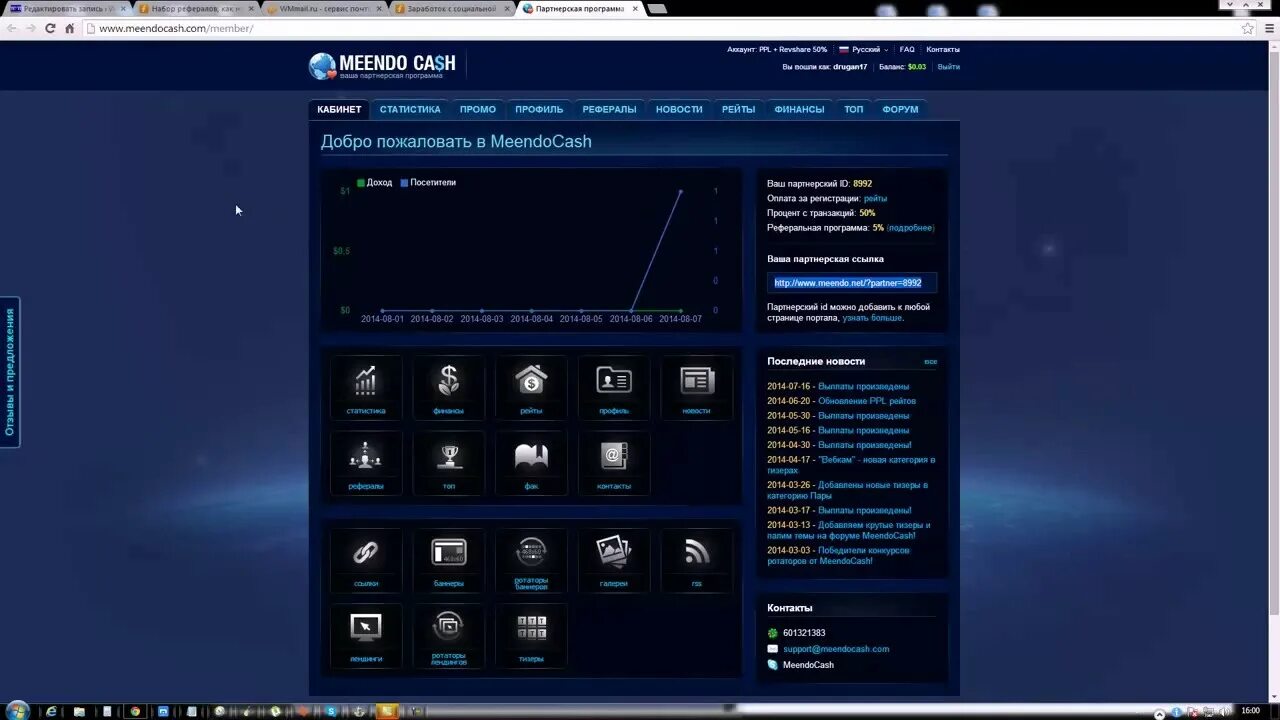1280x720 pixels.
Task: Open Chrome from the taskbar
Action: click(135, 711)
